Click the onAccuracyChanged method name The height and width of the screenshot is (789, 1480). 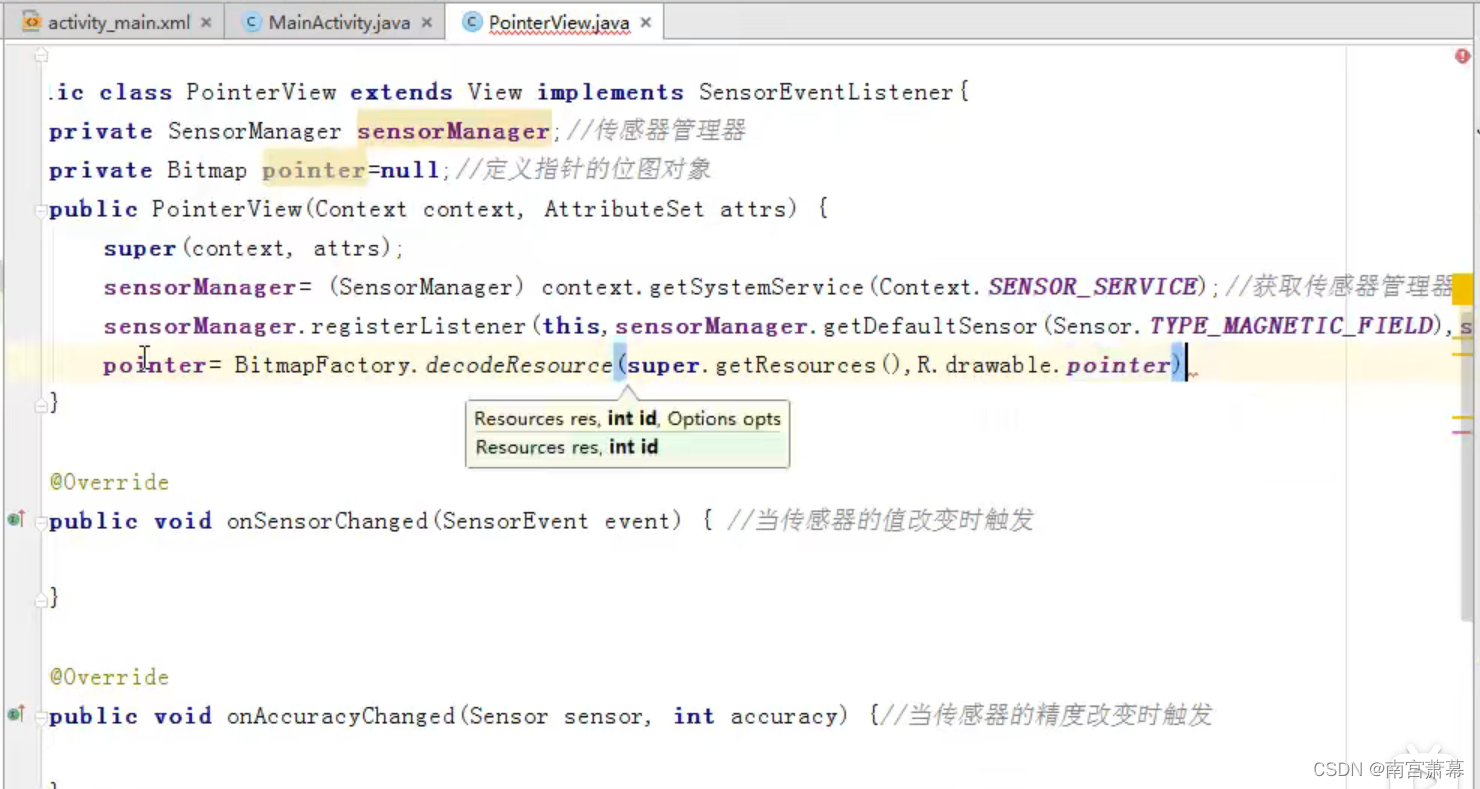click(341, 716)
